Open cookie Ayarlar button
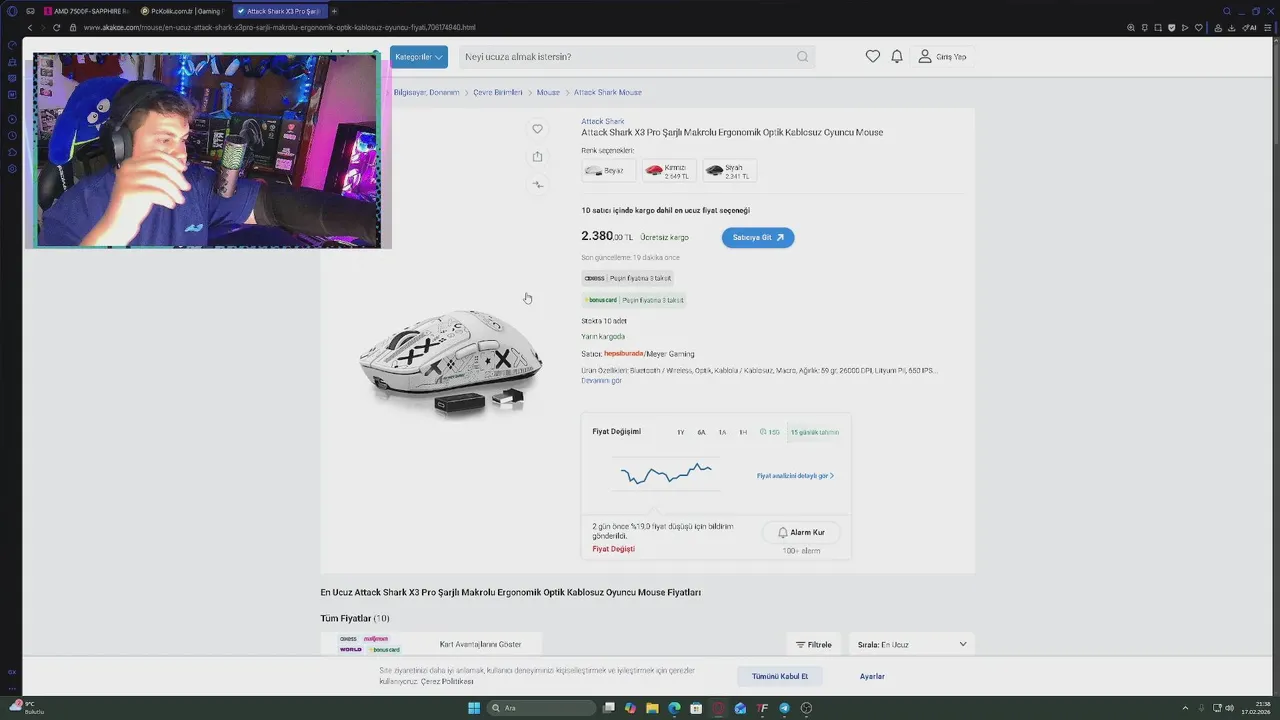Viewport: 1280px width, 720px height. pyautogui.click(x=872, y=676)
